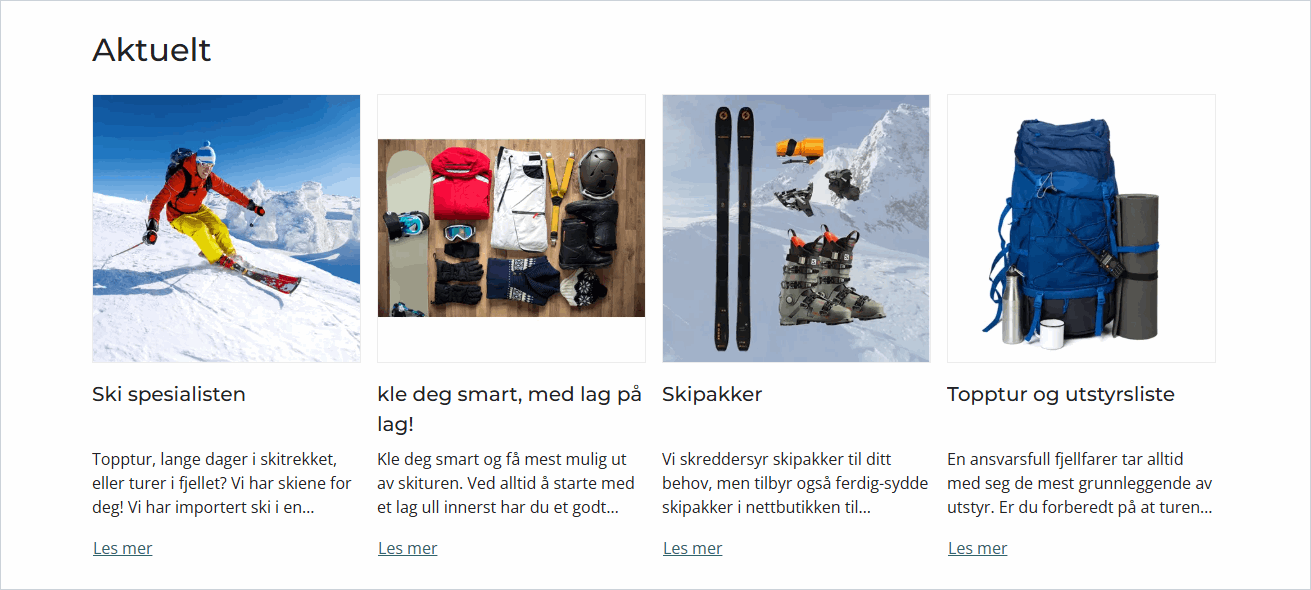
Task: Click the text starting 'Vi skreddersyr skipakker'
Action: click(795, 483)
